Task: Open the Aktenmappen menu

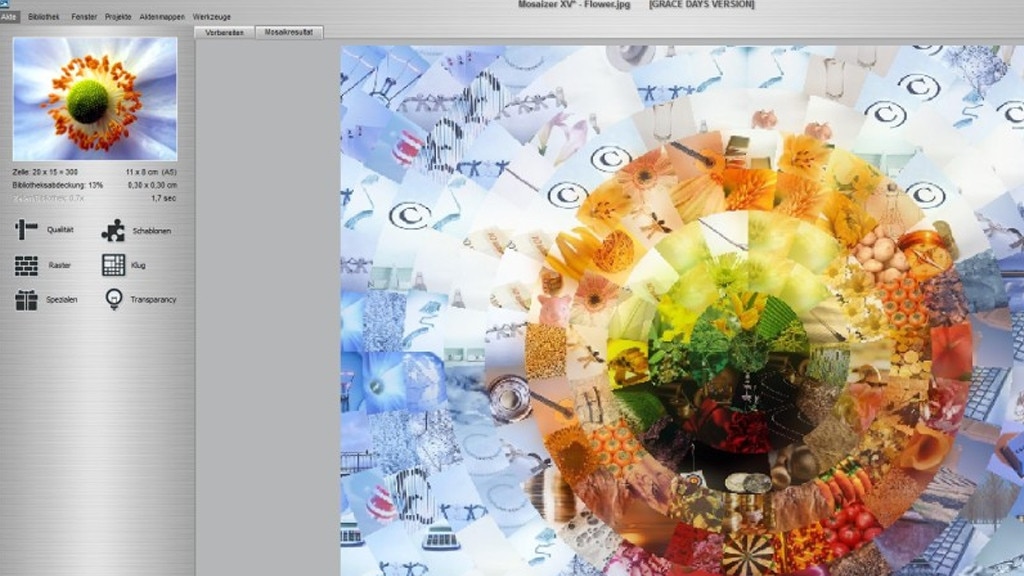Action: point(162,17)
